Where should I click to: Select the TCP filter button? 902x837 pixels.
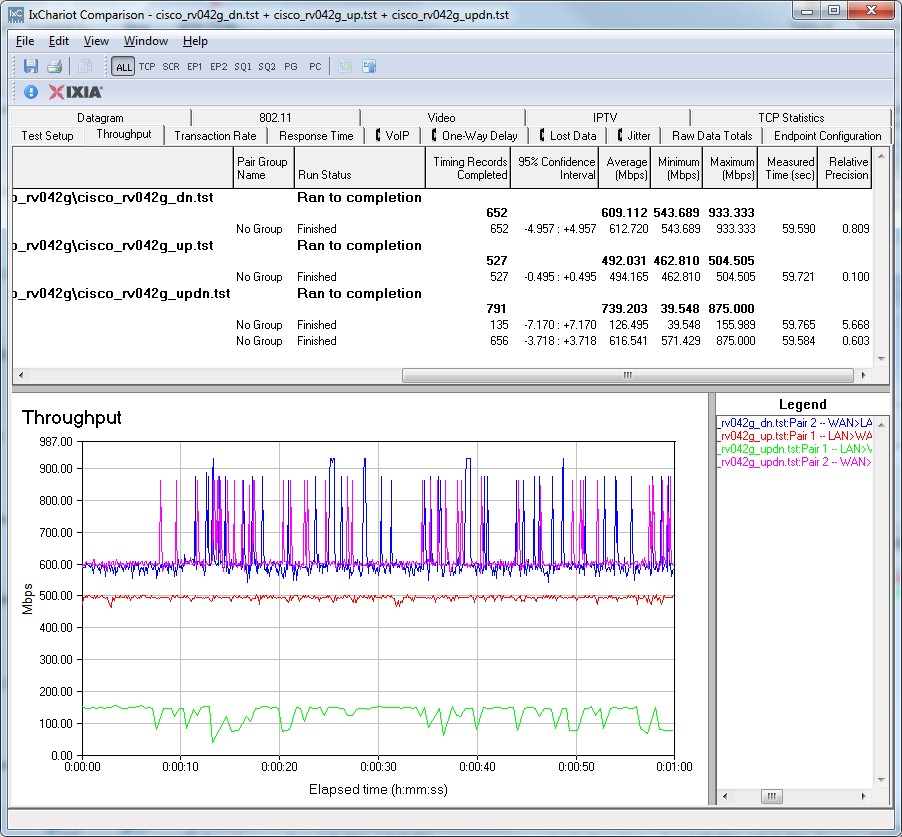[147, 67]
